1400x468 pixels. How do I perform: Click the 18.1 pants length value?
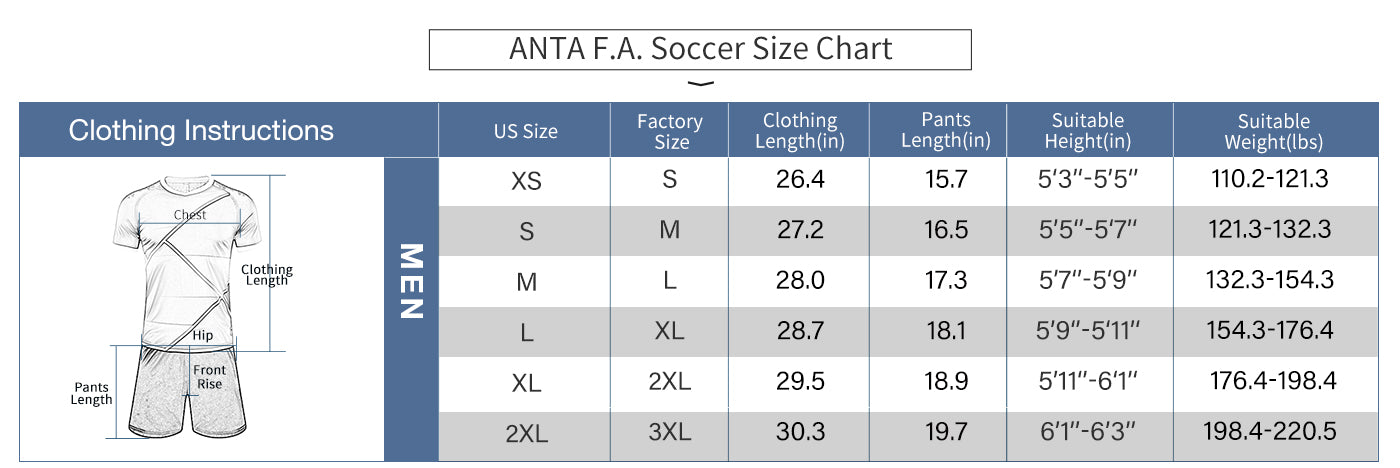point(945,331)
